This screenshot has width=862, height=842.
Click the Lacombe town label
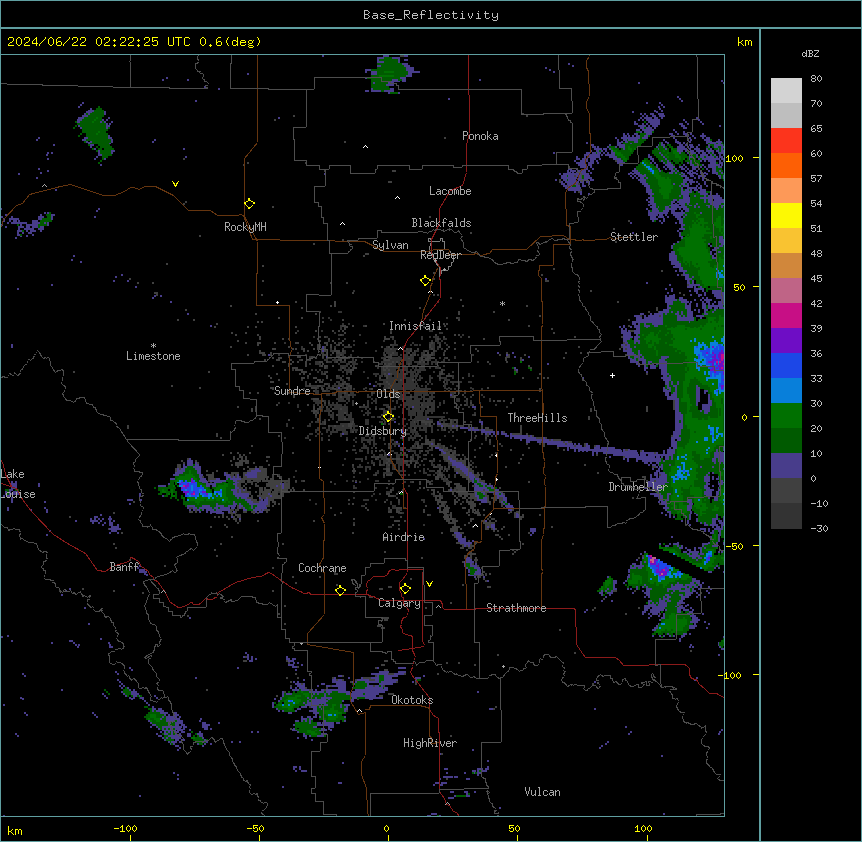(450, 191)
